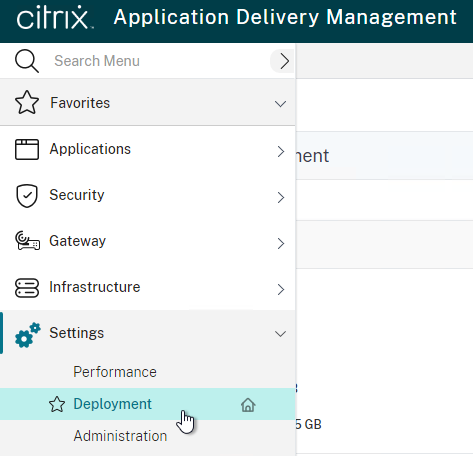
Task: Click the Gateway icon
Action: coord(27,241)
